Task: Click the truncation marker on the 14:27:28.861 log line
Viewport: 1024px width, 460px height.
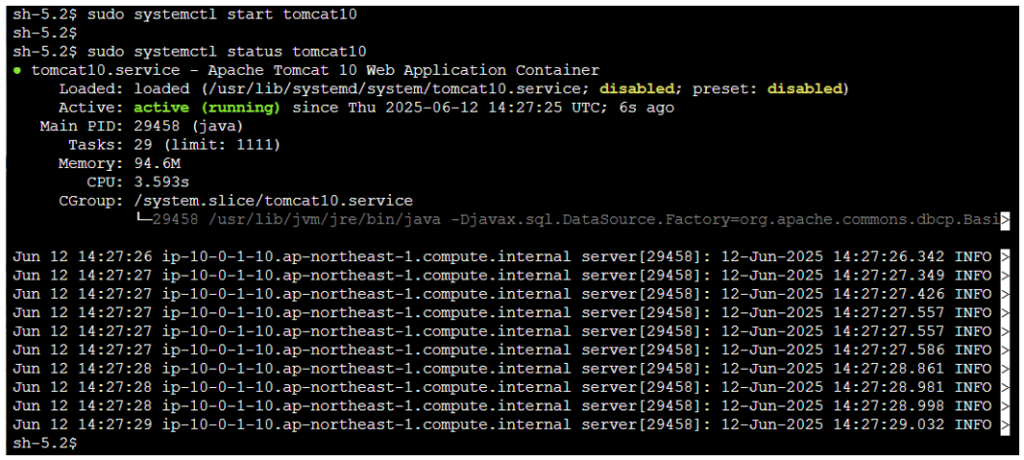Action: 1005,369
